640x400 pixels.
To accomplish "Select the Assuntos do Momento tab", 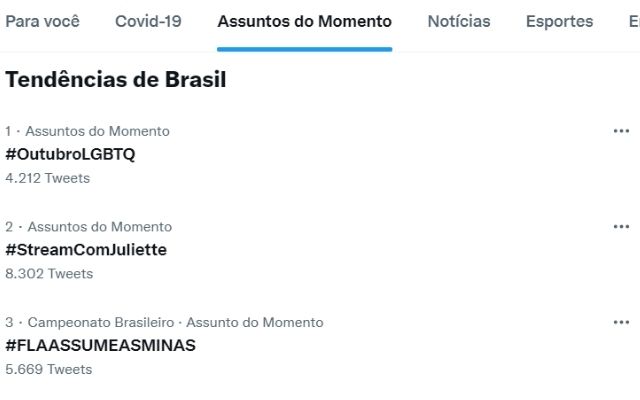I will click(x=304, y=21).
